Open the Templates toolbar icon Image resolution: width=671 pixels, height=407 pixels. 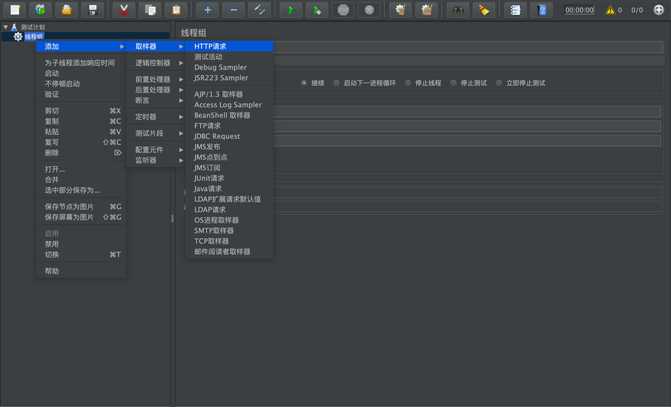click(41, 10)
